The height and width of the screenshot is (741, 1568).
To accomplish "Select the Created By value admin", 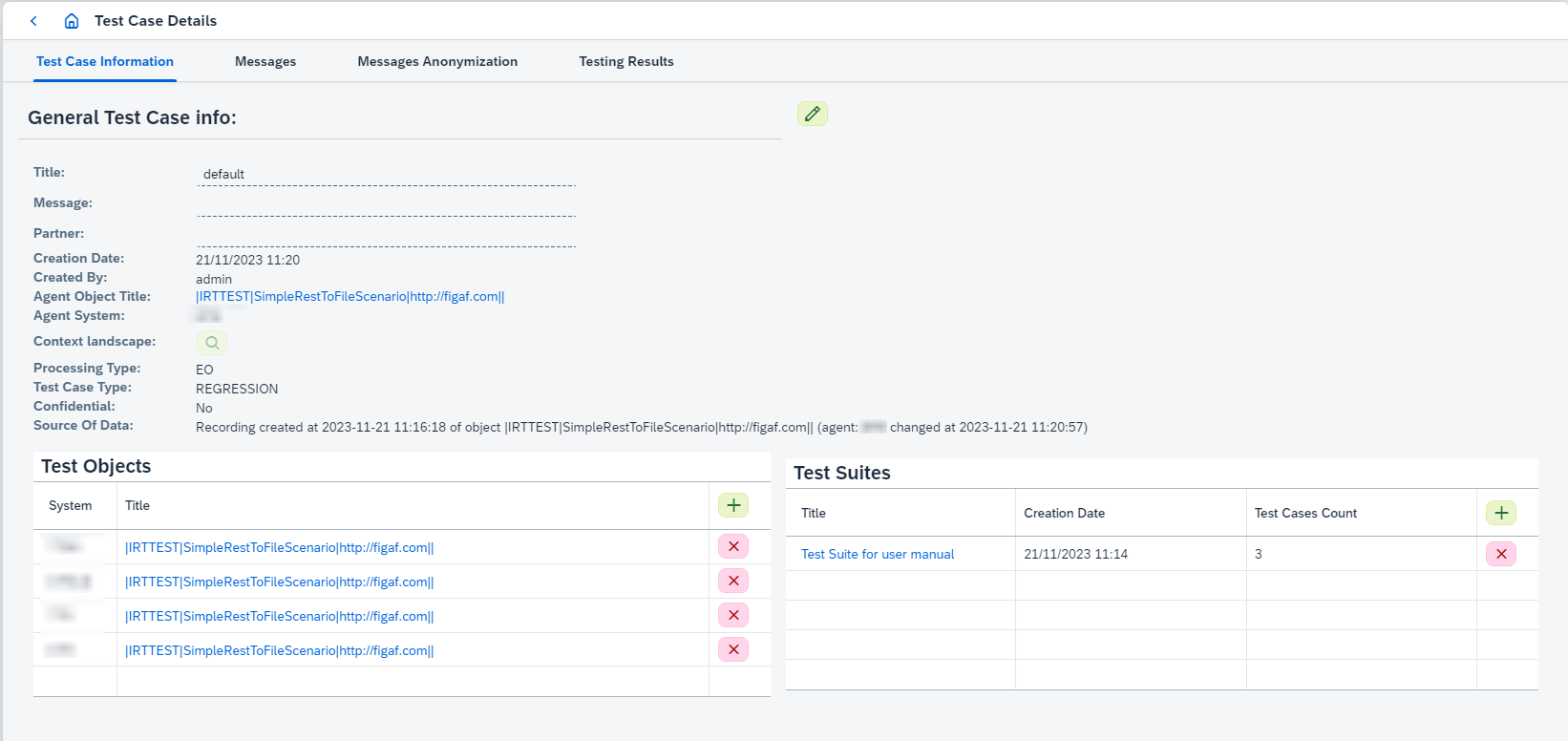I will (x=214, y=279).
